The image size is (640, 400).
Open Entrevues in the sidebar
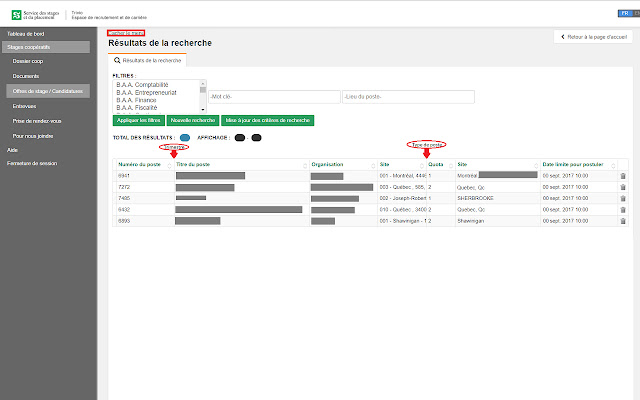(24, 106)
